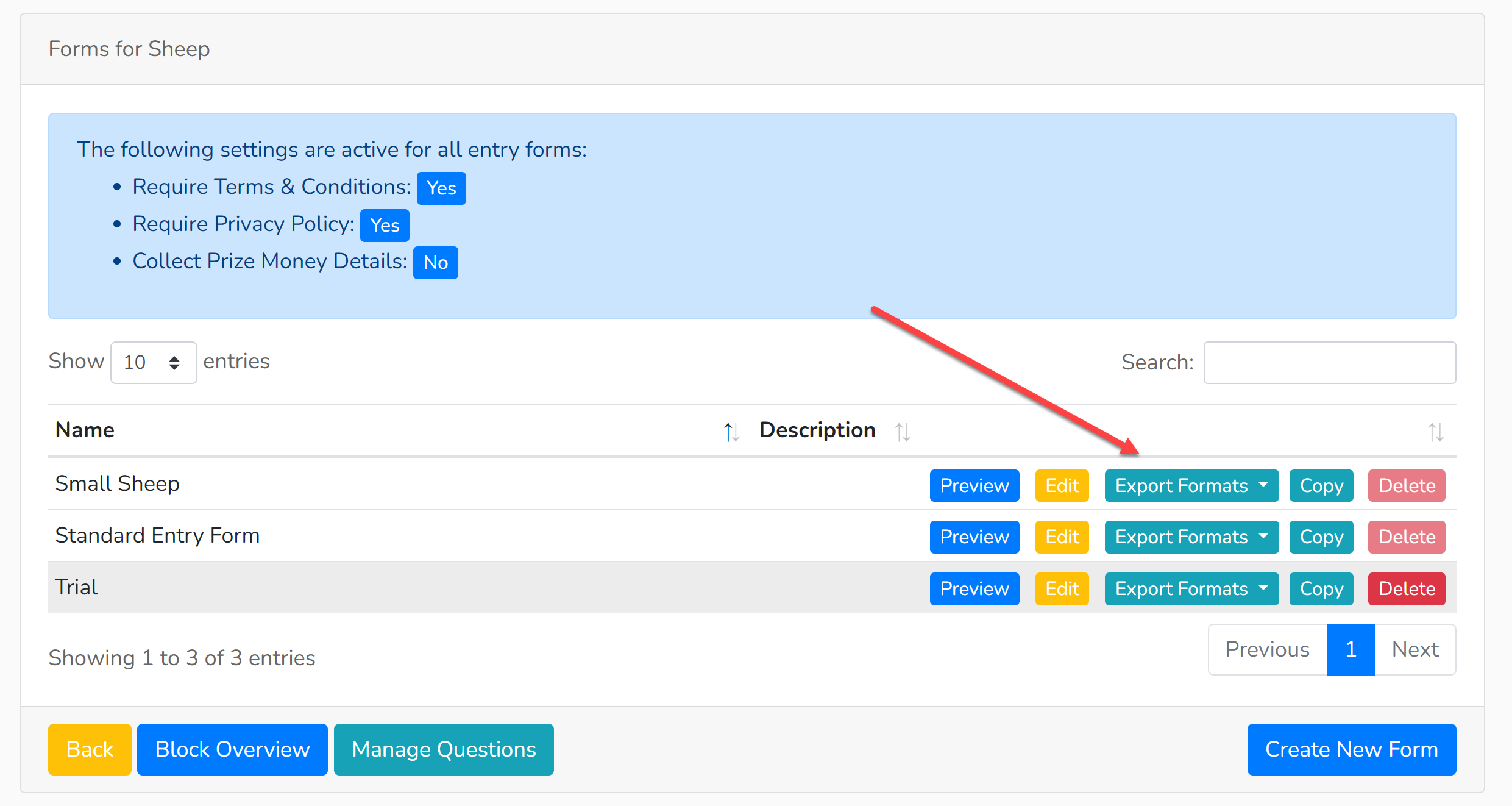1512x806 pixels.
Task: Open Block Overview
Action: [232, 749]
